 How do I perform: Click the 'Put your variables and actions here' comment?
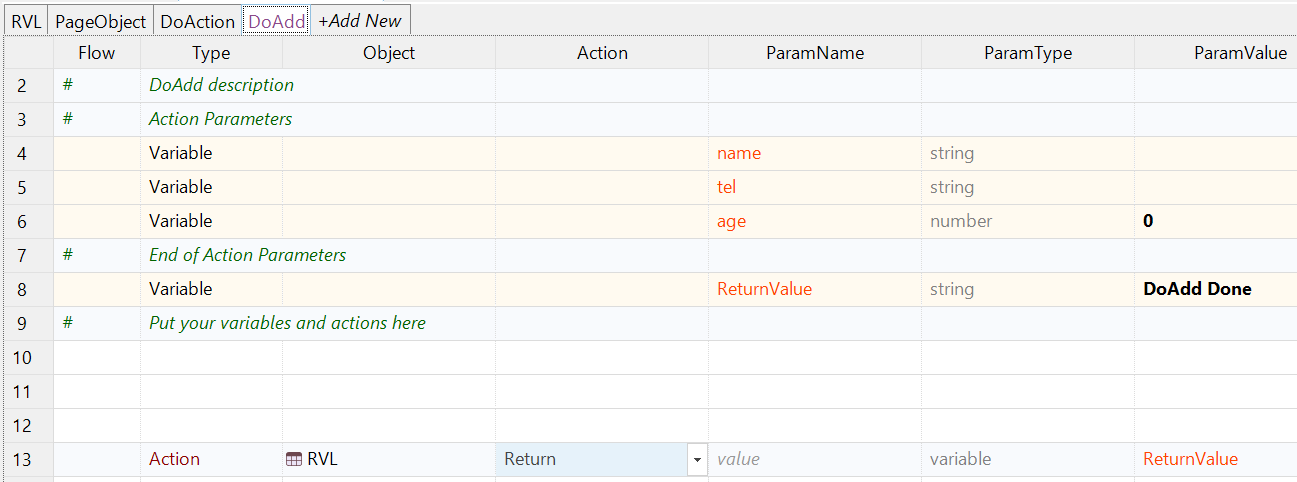coord(287,323)
